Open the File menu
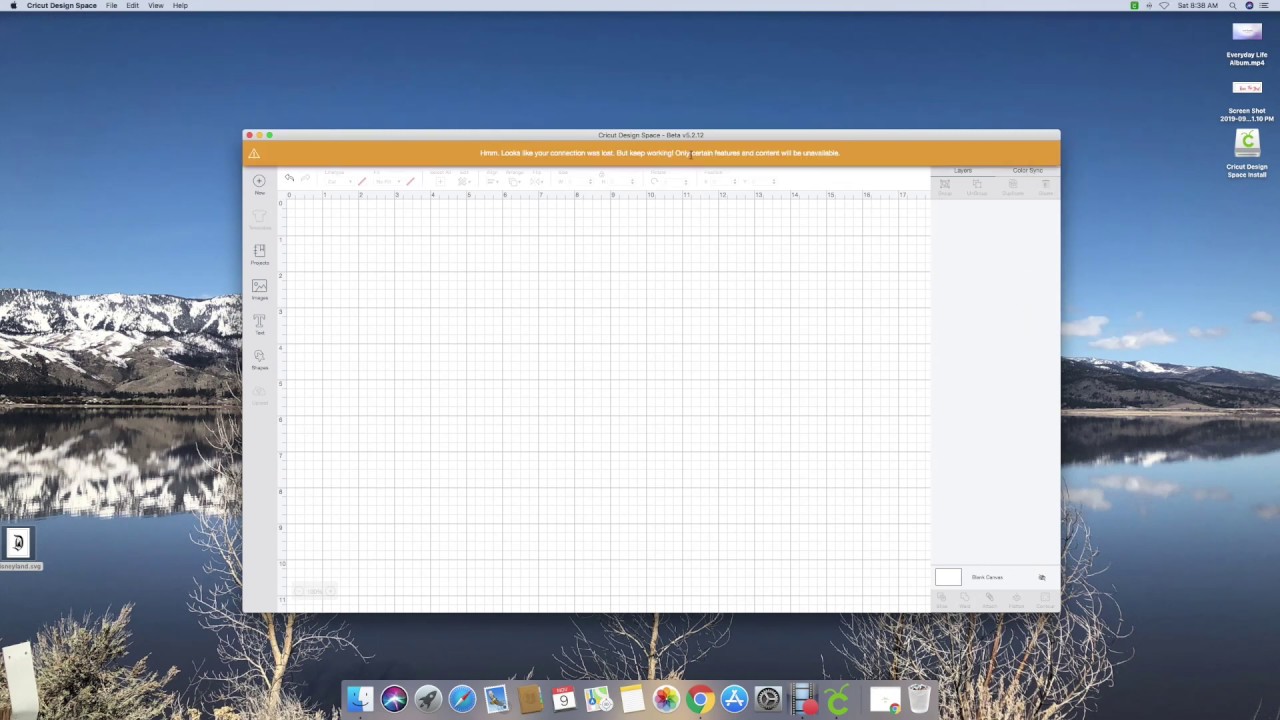The image size is (1280, 720). point(112,5)
